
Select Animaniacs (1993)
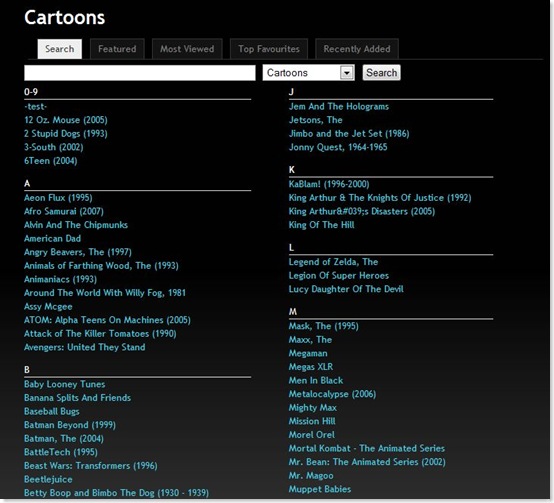[x=60, y=279]
